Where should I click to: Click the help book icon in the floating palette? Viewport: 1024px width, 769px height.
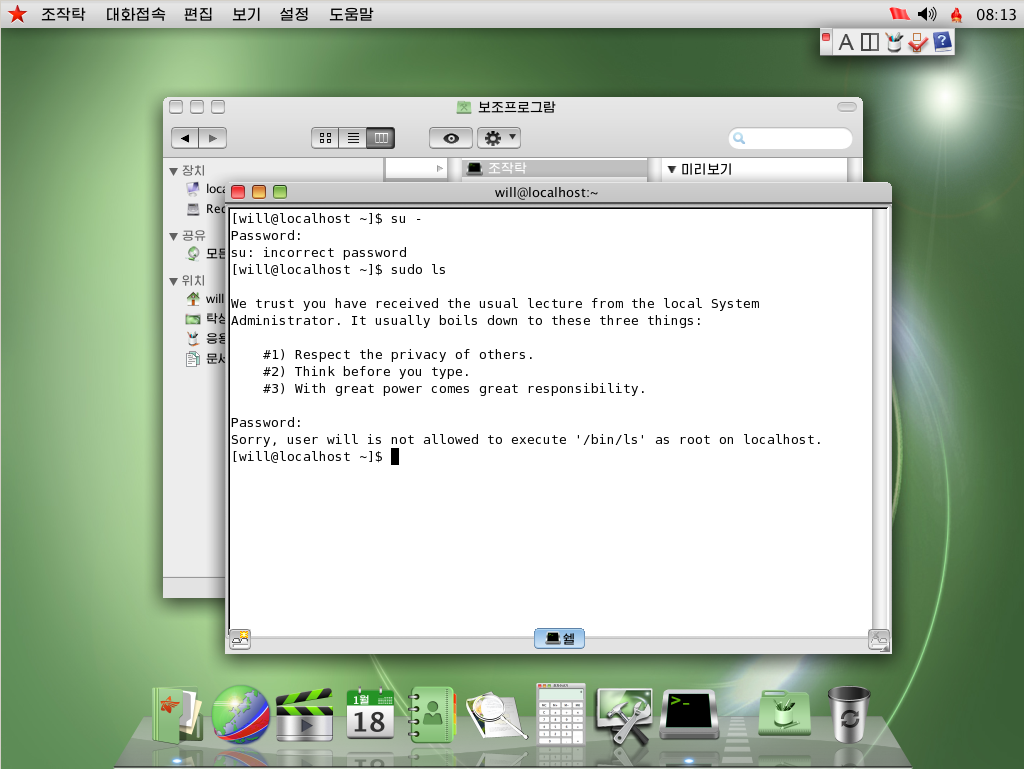[x=942, y=41]
